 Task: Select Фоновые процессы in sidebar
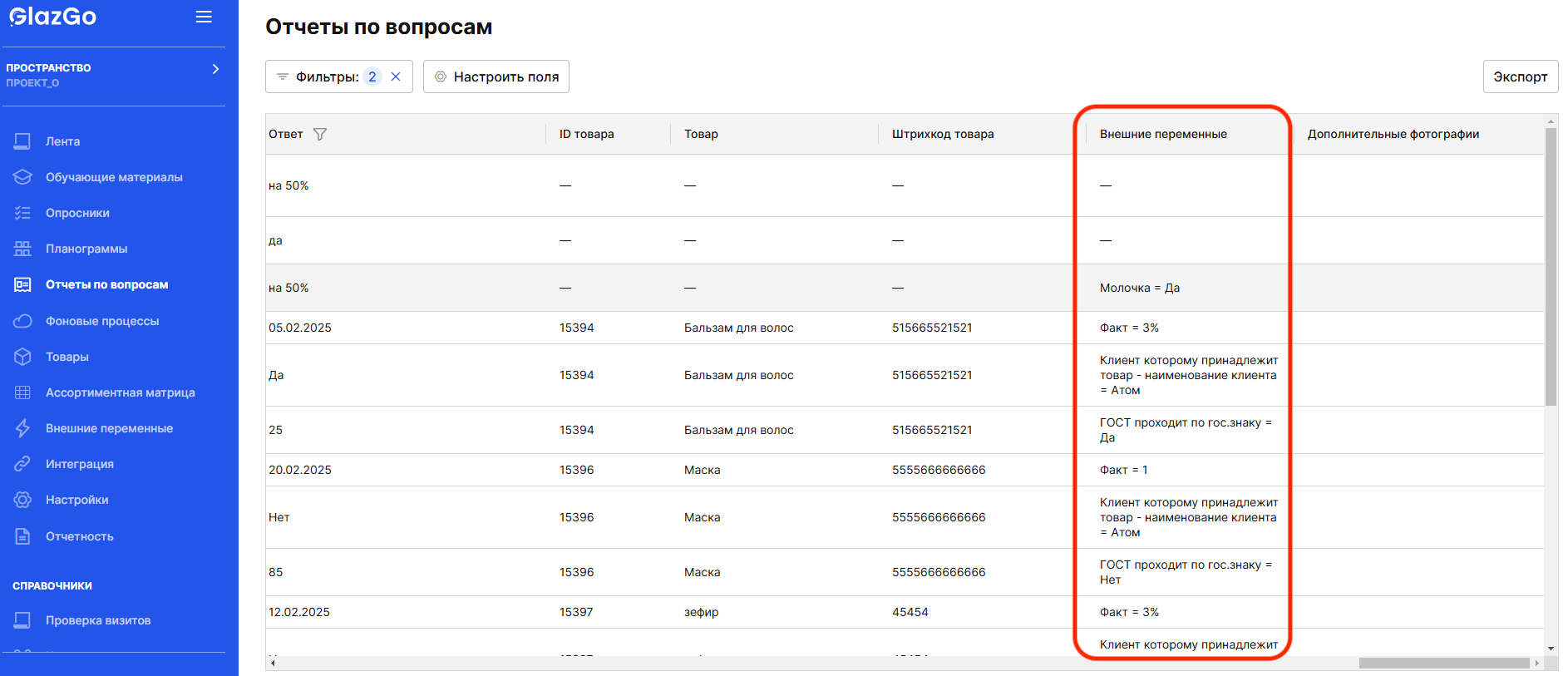(x=102, y=321)
